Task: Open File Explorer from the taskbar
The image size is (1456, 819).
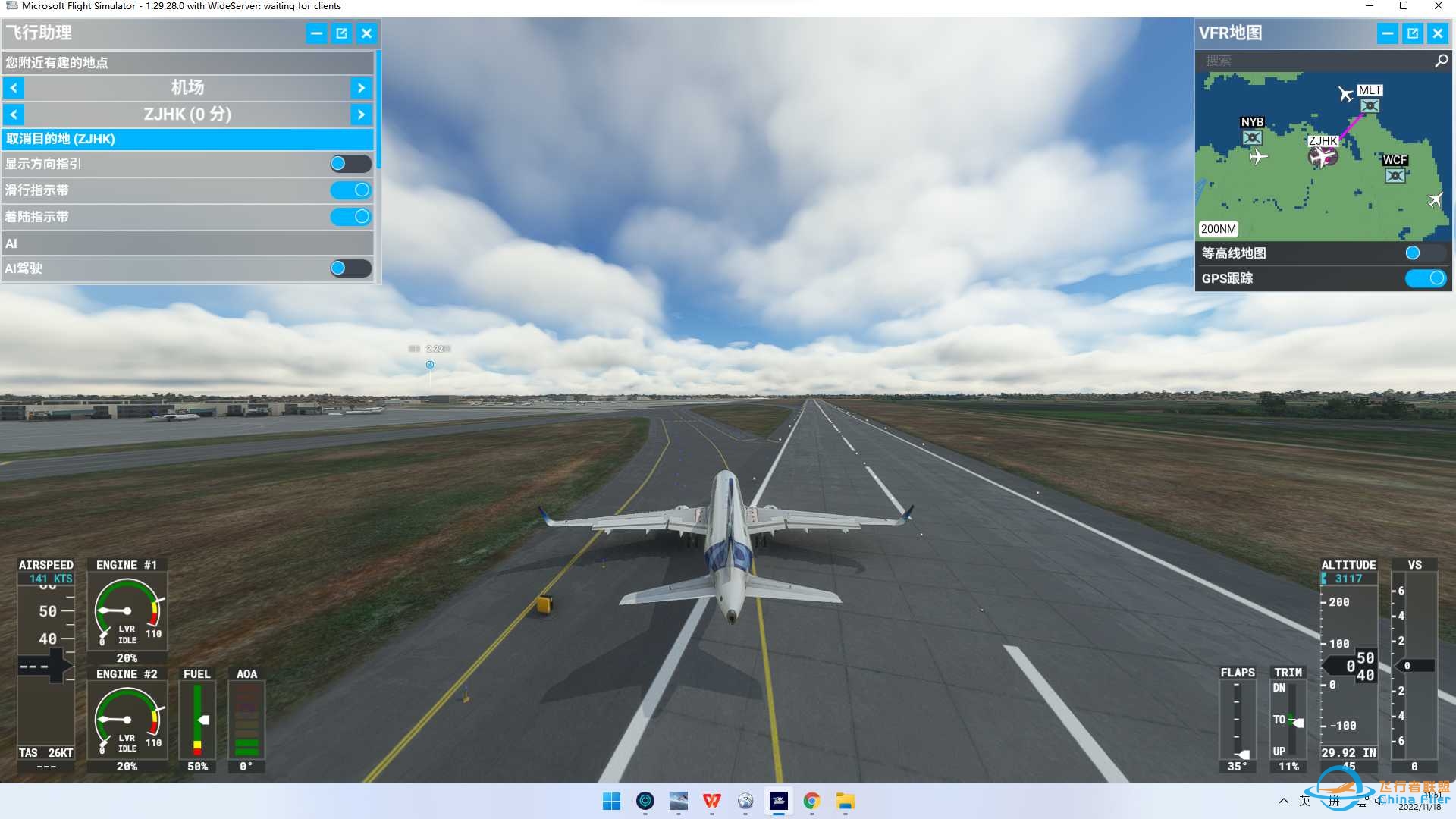Action: (x=845, y=801)
